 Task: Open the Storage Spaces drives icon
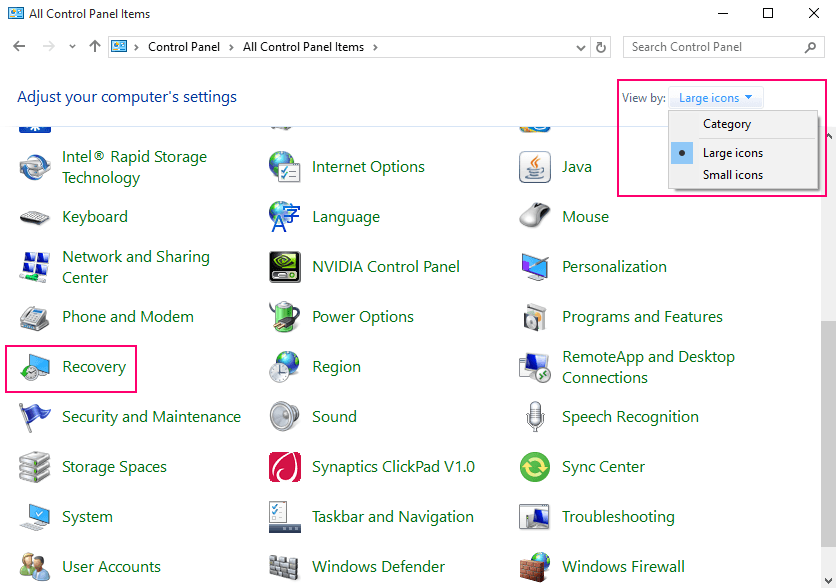(x=35, y=466)
